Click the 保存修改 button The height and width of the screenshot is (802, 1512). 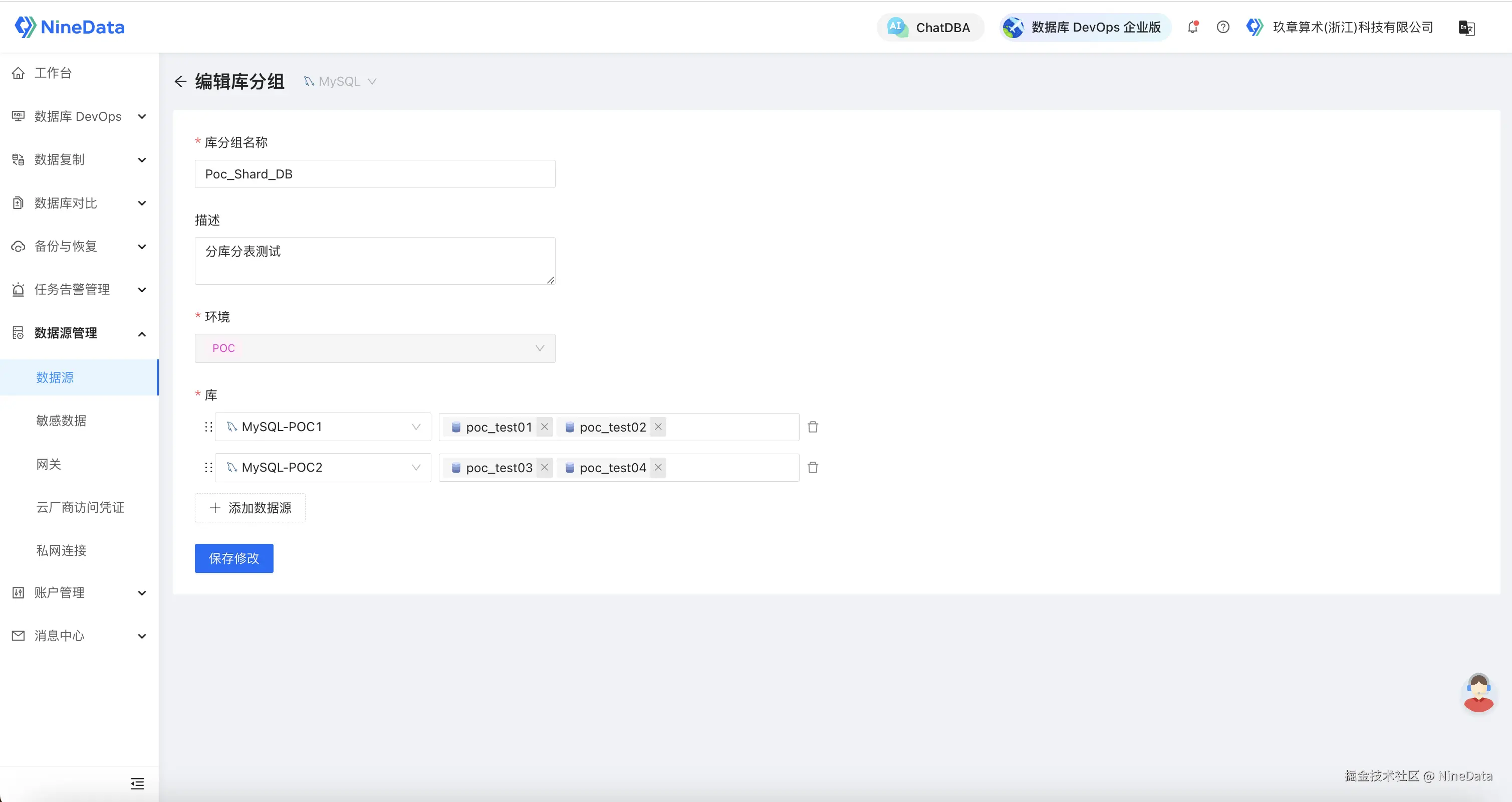click(x=233, y=558)
